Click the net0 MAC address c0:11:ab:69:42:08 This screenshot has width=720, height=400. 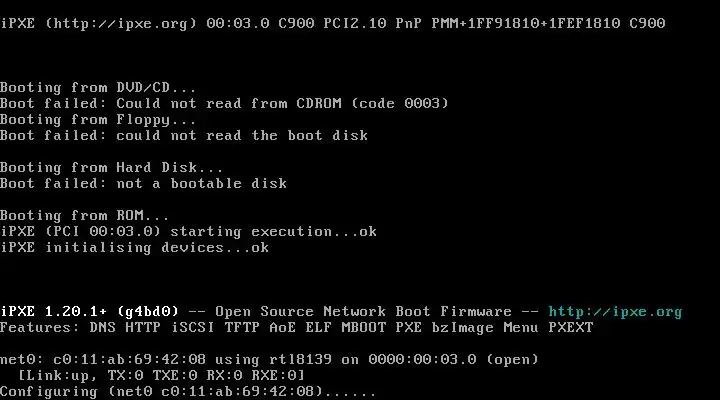click(x=129, y=360)
